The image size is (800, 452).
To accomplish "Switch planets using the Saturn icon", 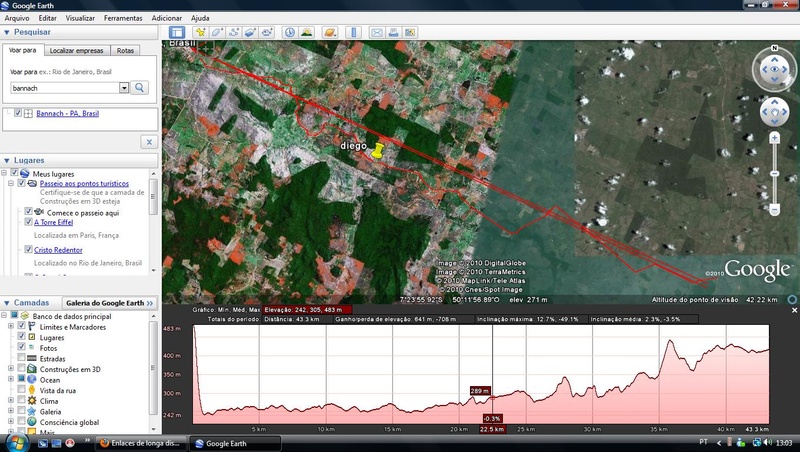I will coord(330,33).
